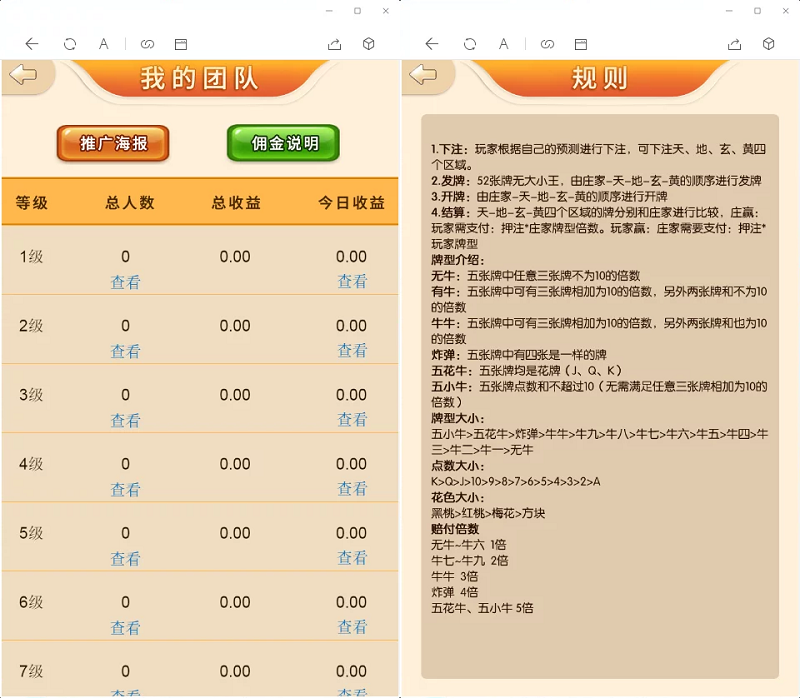Click the share icon in the right window toolbar

pyautogui.click(x=734, y=44)
